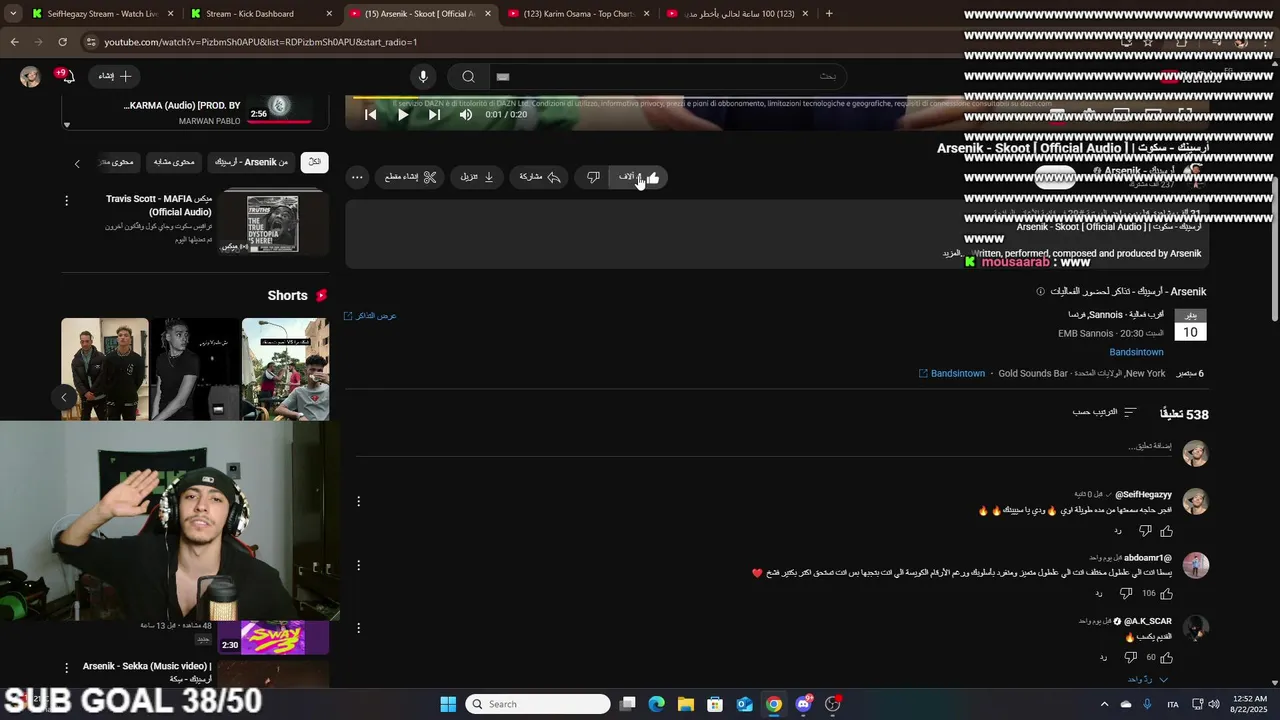Open the share (مشاركة) dialog

(540, 177)
